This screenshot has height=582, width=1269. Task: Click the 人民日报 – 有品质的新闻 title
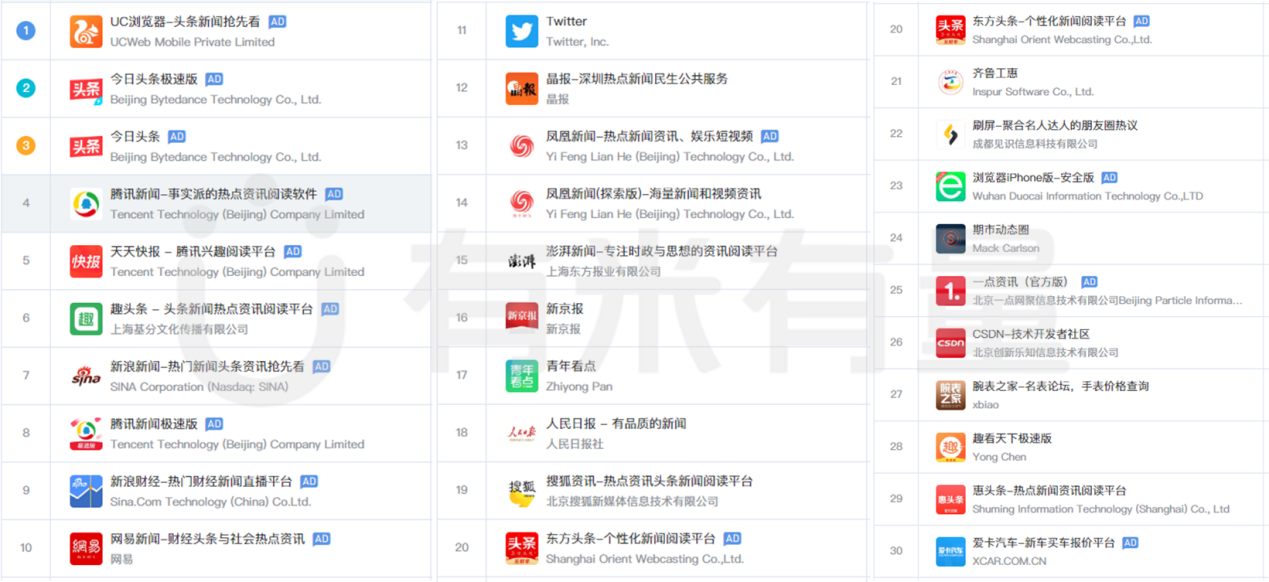(x=615, y=423)
